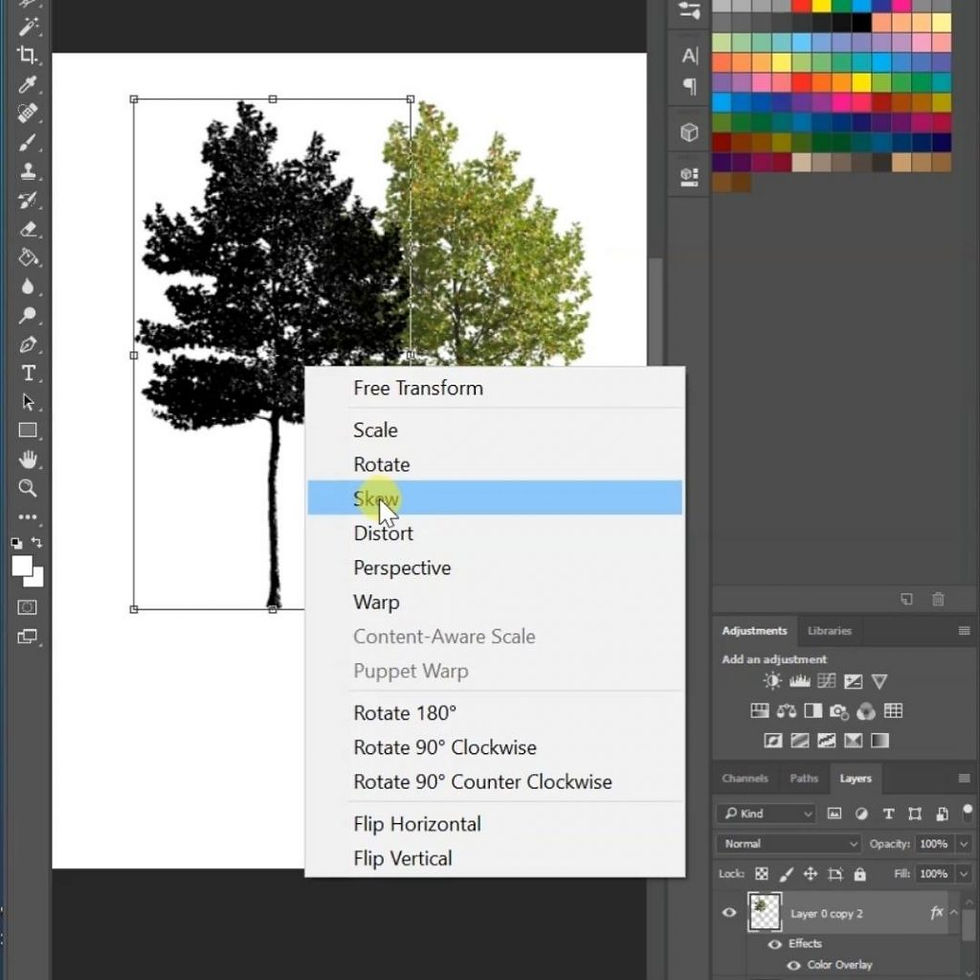980x980 pixels.
Task: Open the Kind filter dropdown
Action: coord(766,813)
